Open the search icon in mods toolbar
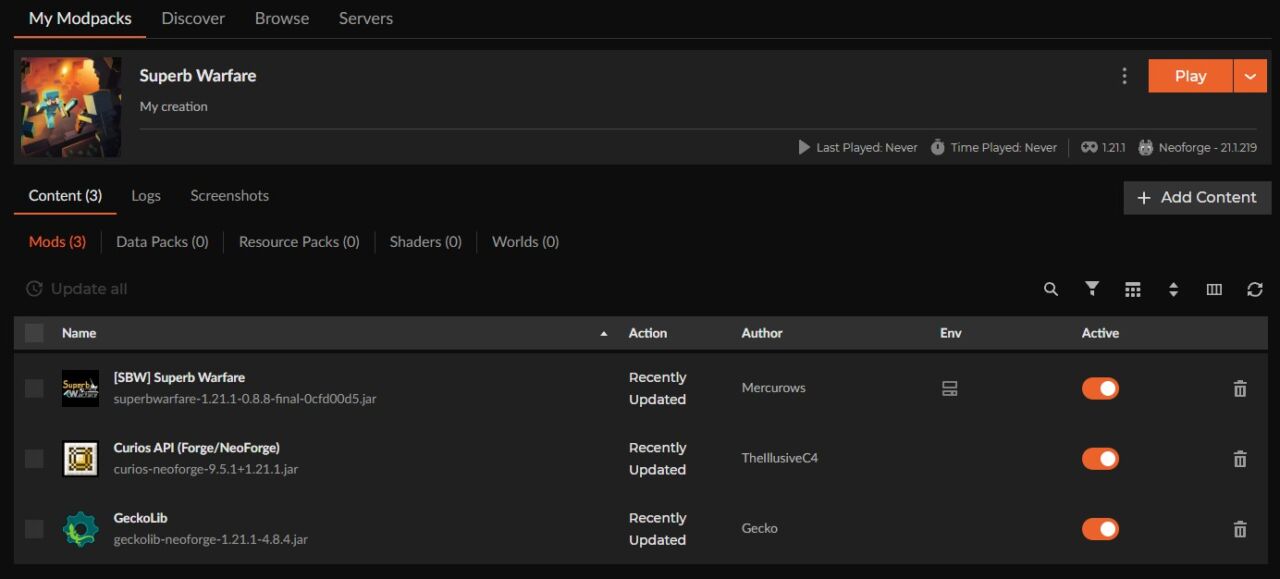 [x=1051, y=289]
